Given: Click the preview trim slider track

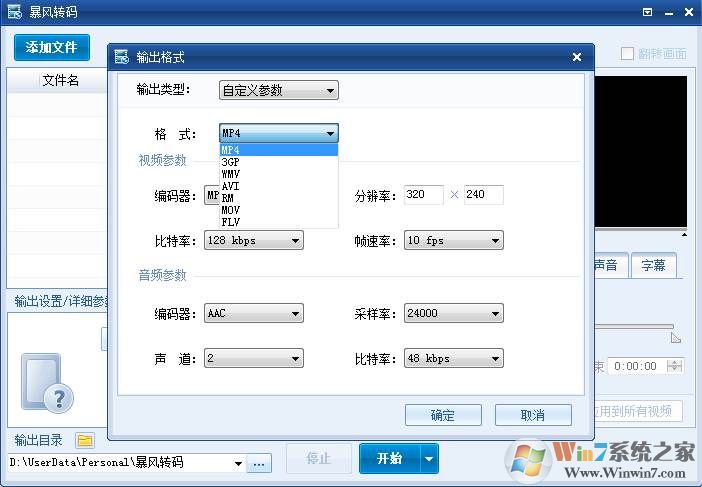Looking at the screenshot, I should pyautogui.click(x=634, y=327).
